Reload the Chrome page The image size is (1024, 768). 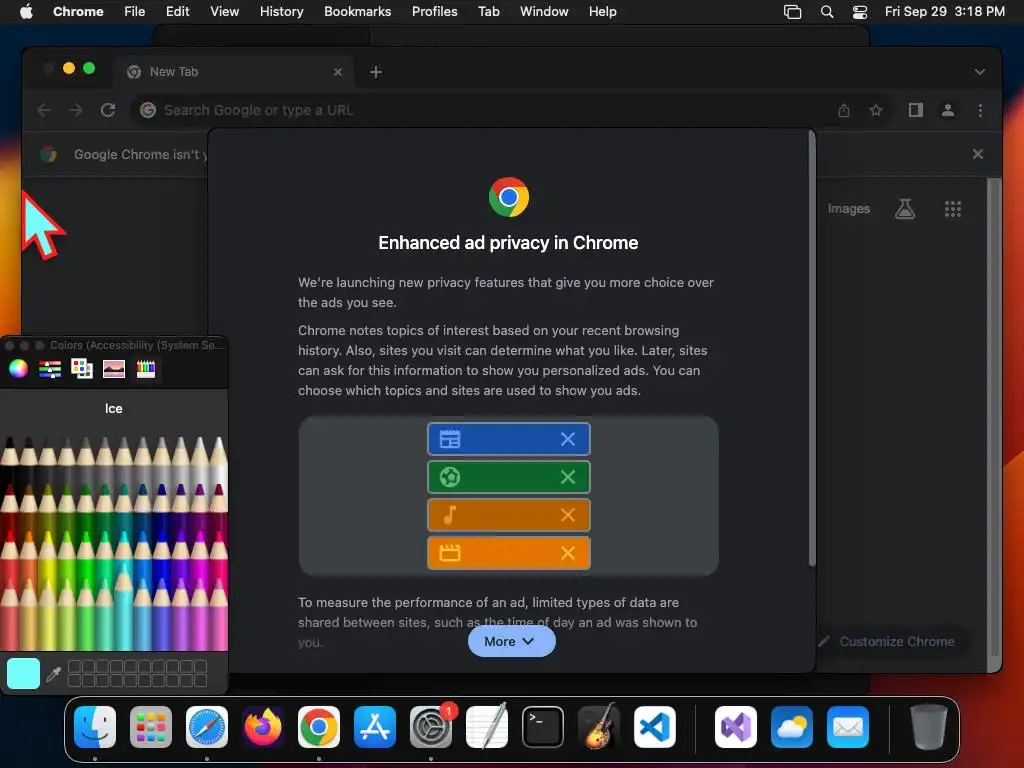[108, 110]
